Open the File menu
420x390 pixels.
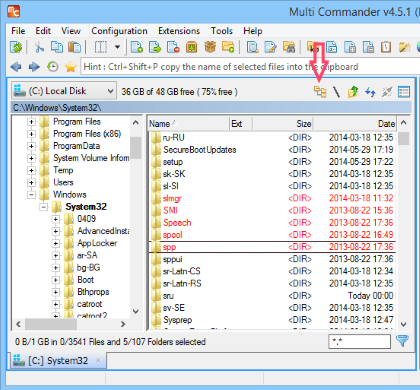[x=18, y=31]
